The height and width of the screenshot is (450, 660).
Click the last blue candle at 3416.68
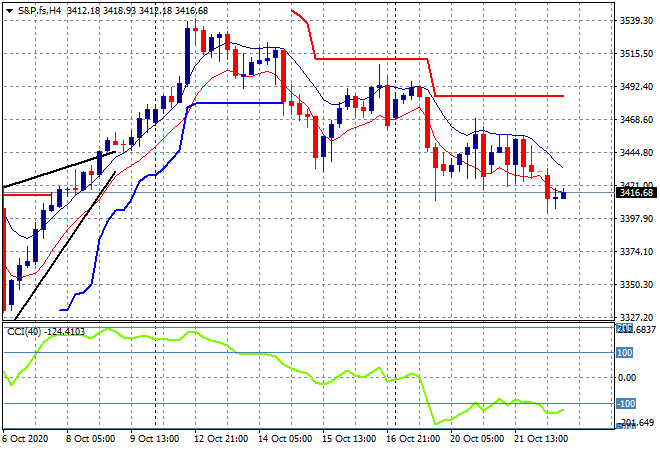coord(564,195)
